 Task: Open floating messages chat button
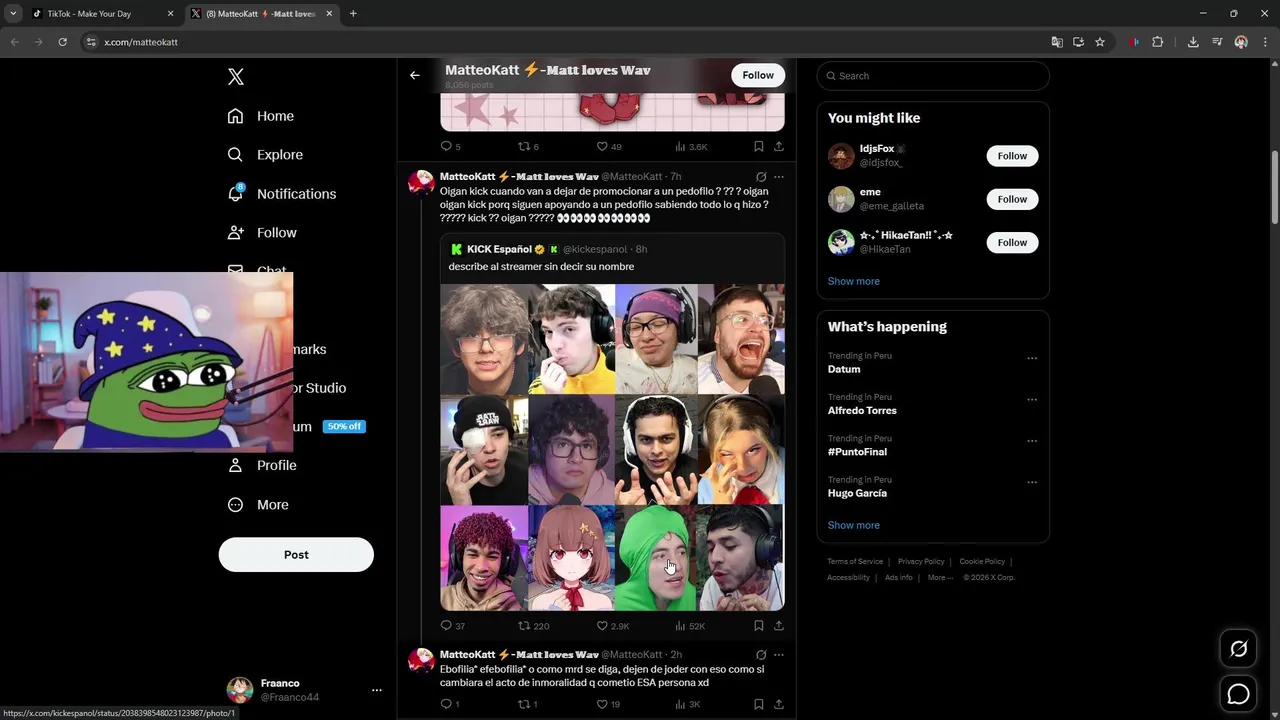1238,693
